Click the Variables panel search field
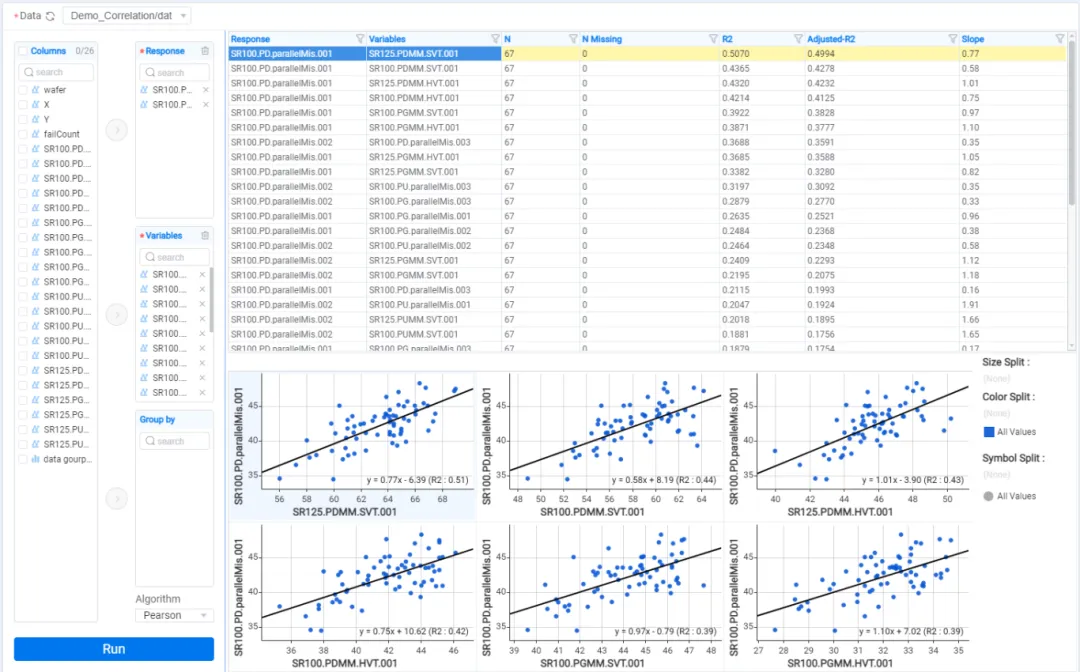 [174, 257]
